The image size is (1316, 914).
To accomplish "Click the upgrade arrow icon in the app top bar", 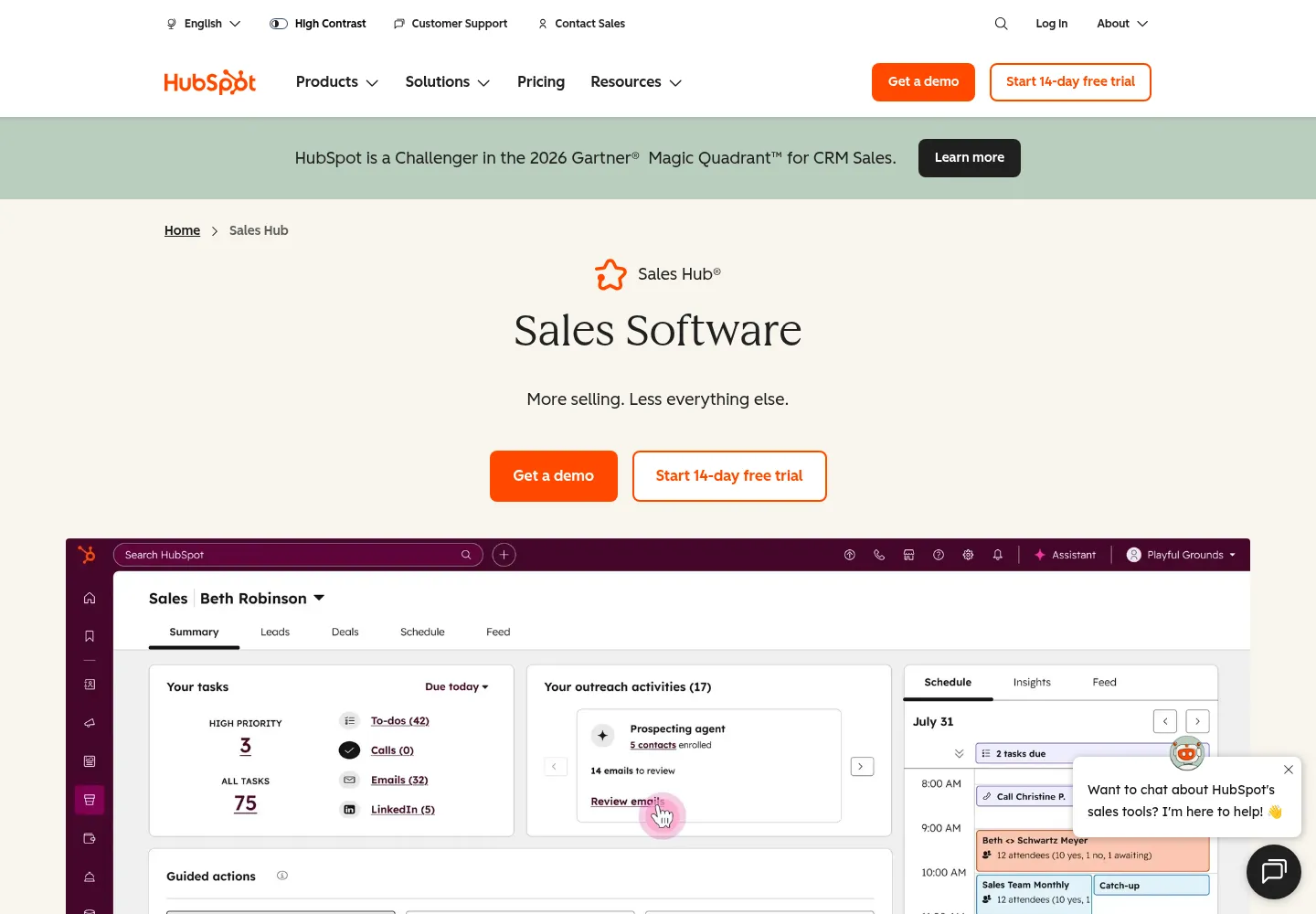I will [x=850, y=555].
